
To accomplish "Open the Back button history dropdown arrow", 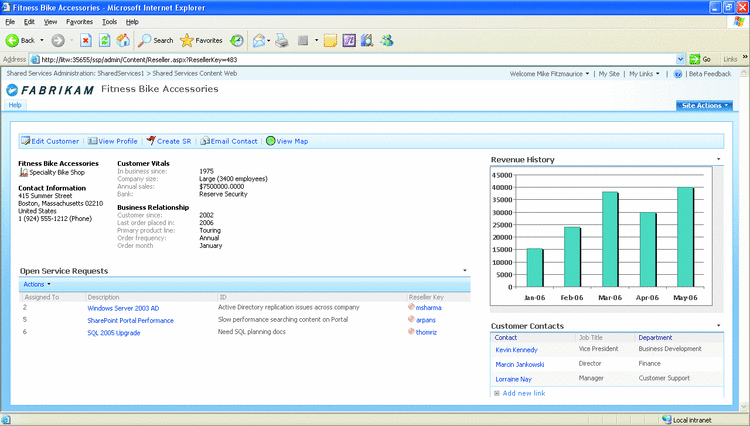I will pyautogui.click(x=42, y=41).
